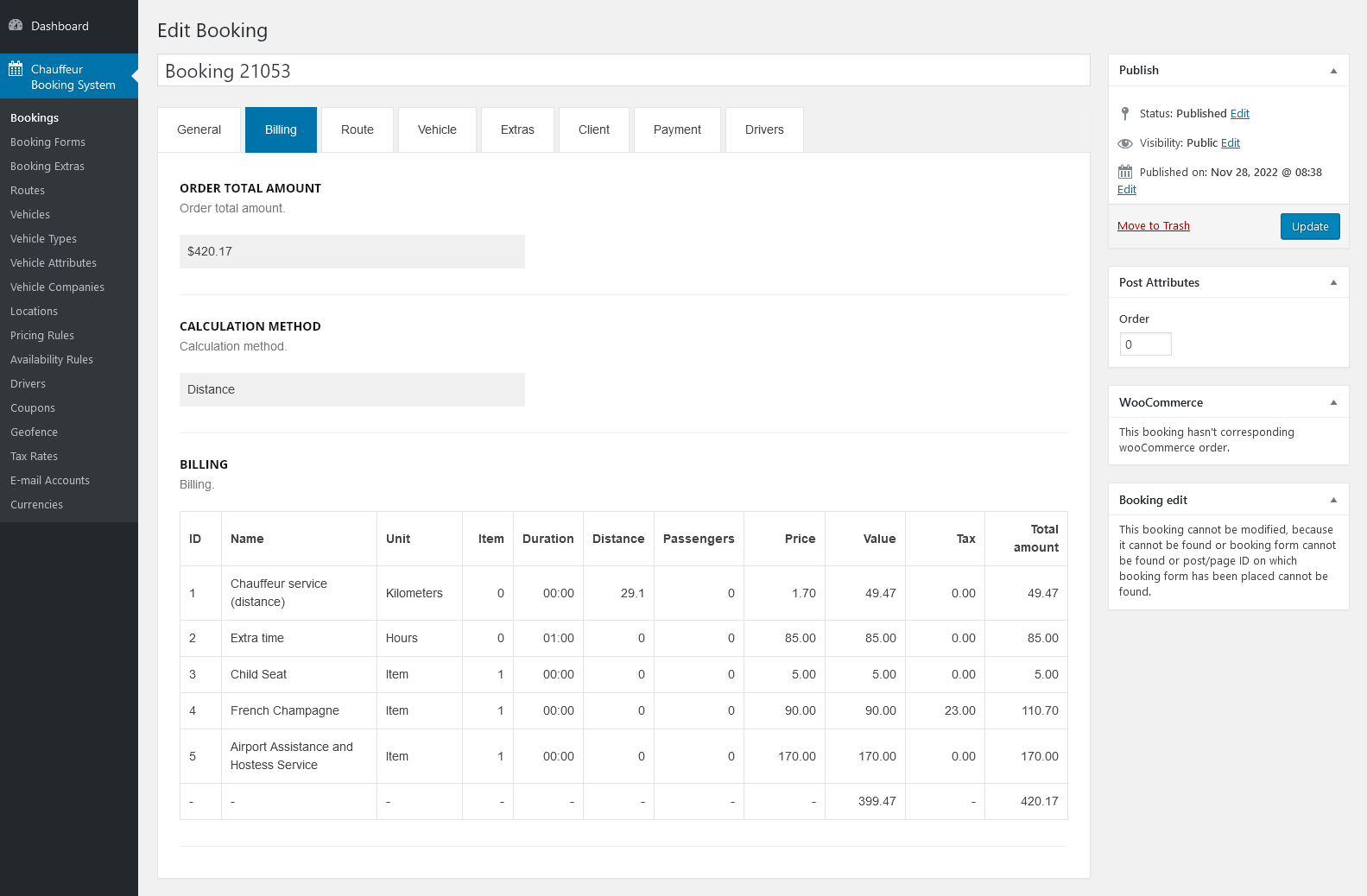Open the Payment tab
This screenshot has width=1367, height=896.
tap(677, 129)
